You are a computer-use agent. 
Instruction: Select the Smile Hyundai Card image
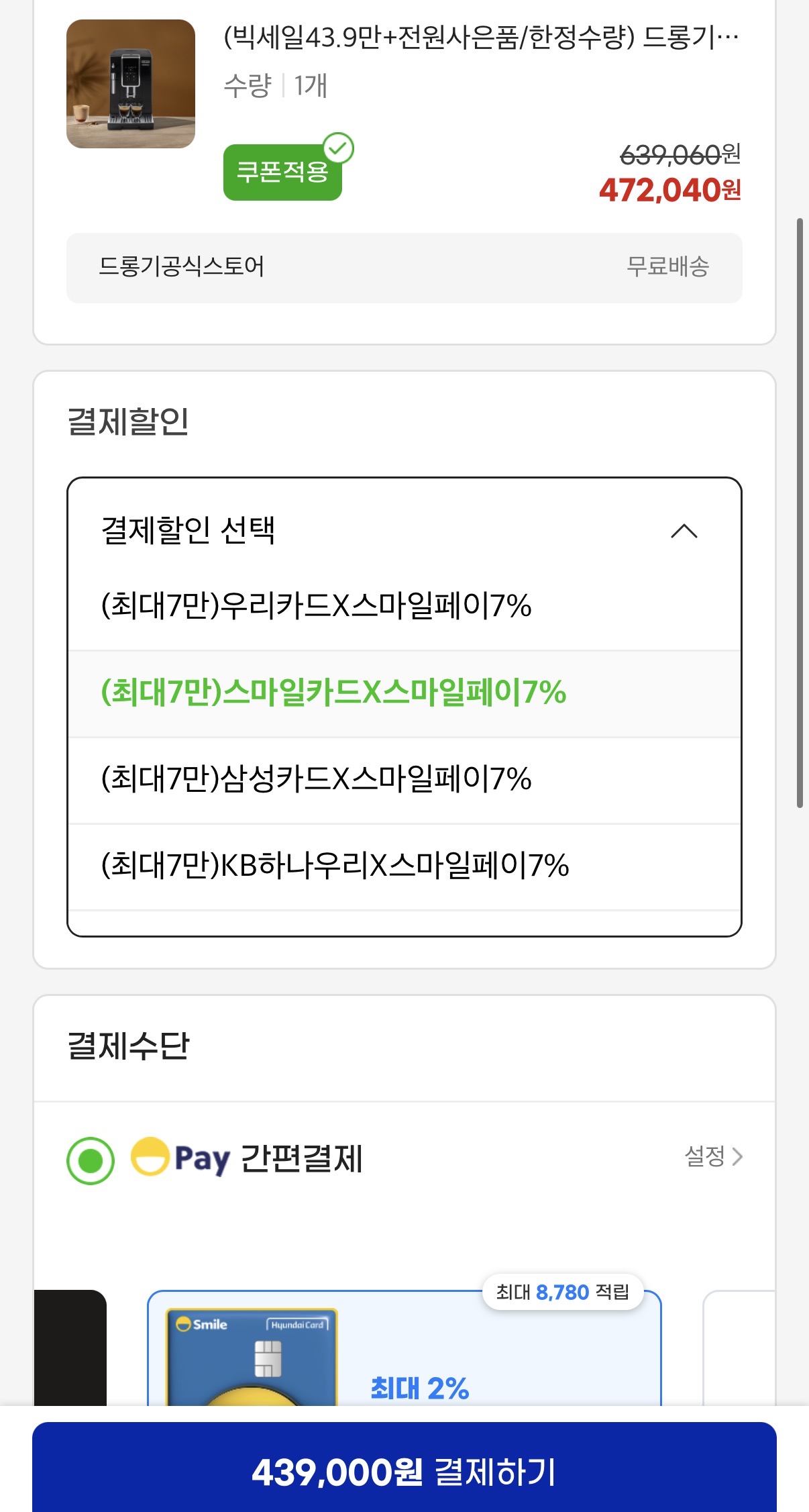[x=252, y=1357]
